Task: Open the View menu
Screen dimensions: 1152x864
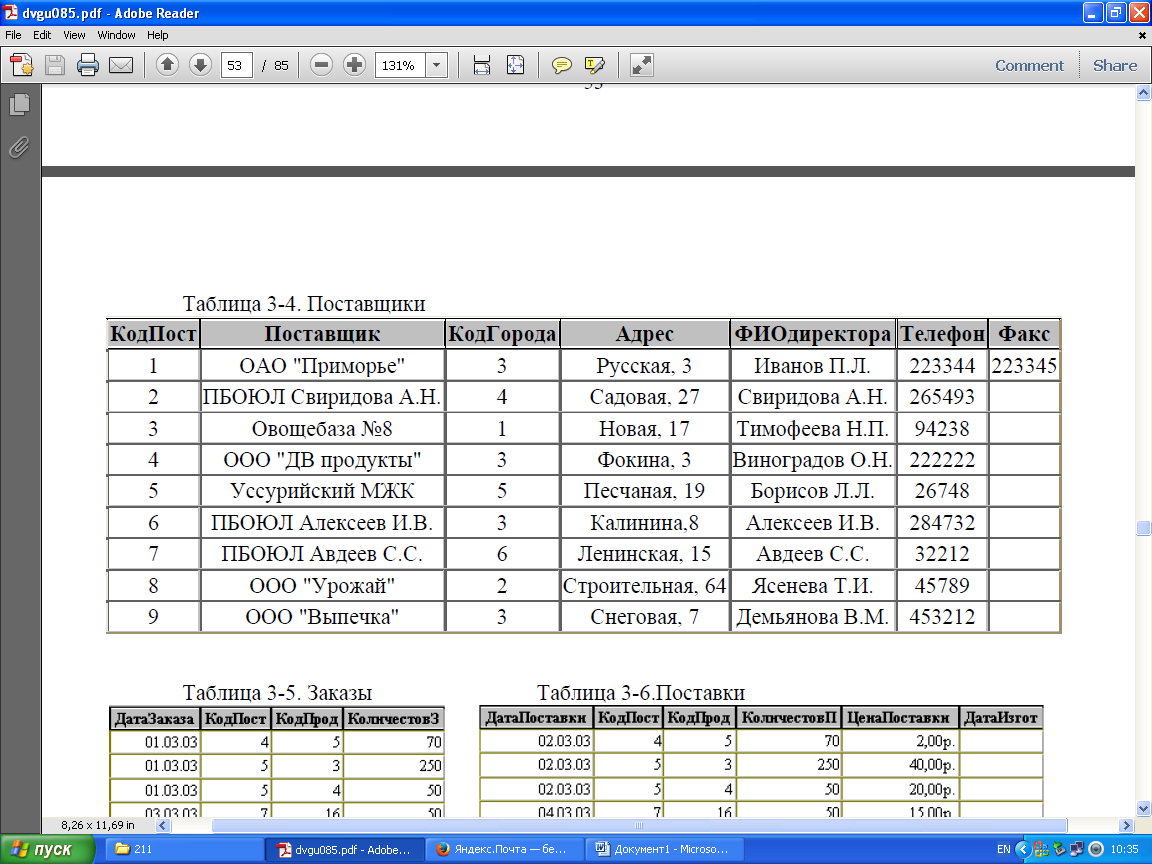Action: (x=74, y=35)
